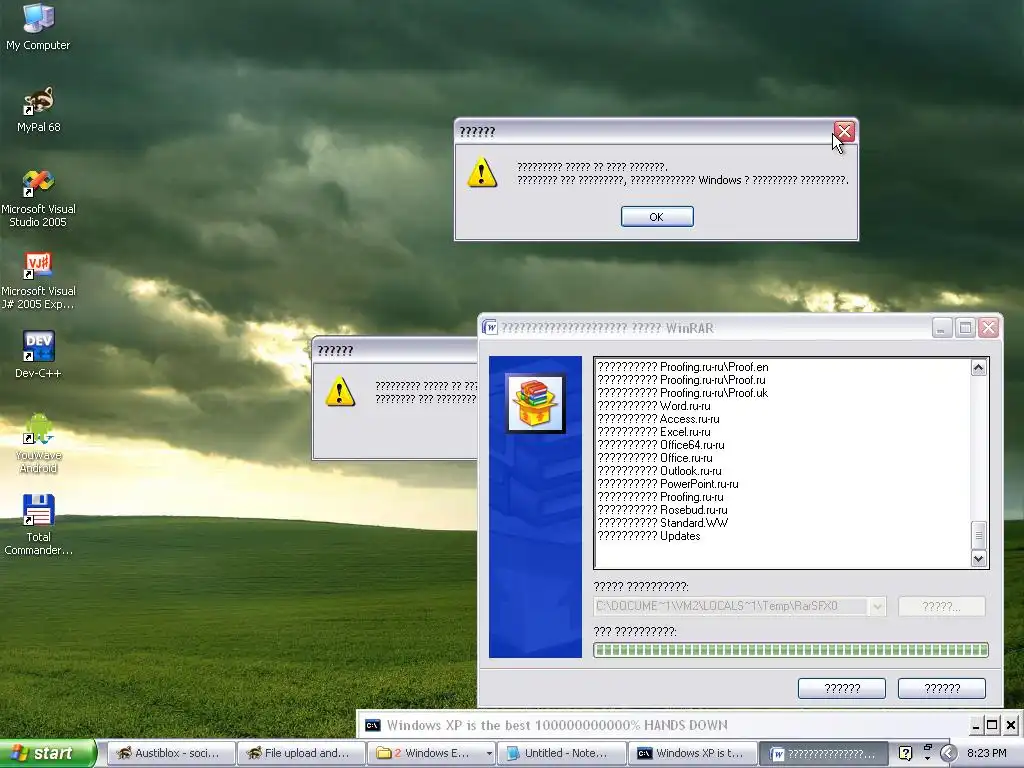1024x768 pixels.
Task: Open the Start menu
Action: point(47,753)
